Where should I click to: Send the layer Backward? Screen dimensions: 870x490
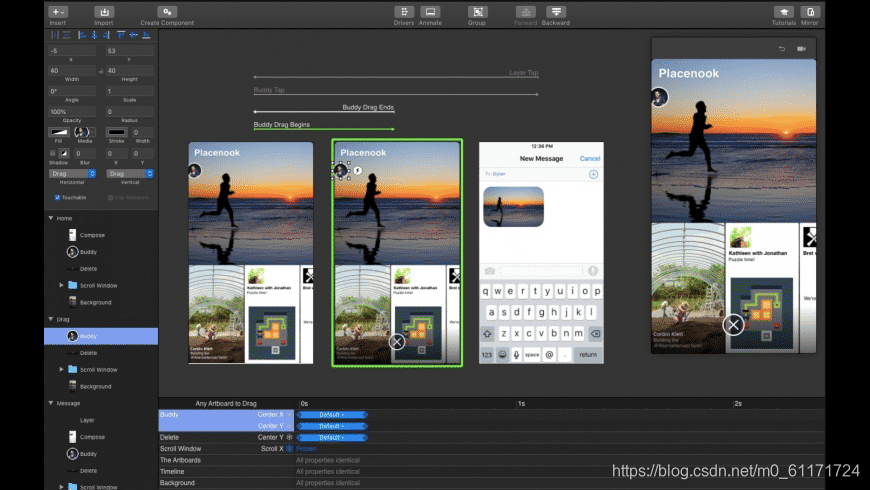[555, 12]
